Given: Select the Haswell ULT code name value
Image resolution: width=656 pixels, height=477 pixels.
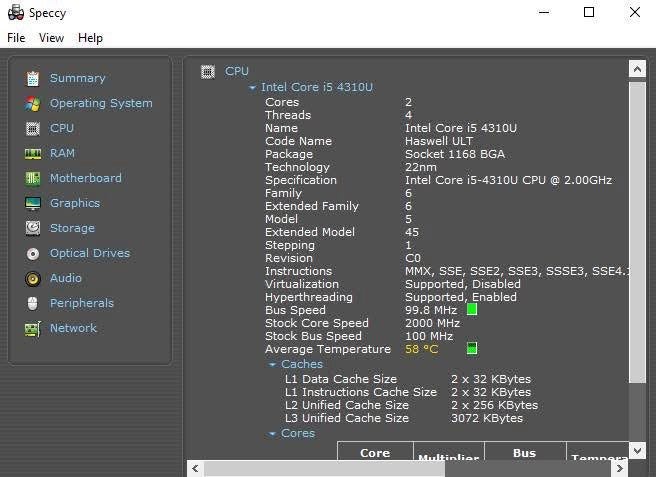Looking at the screenshot, I should pos(439,141).
